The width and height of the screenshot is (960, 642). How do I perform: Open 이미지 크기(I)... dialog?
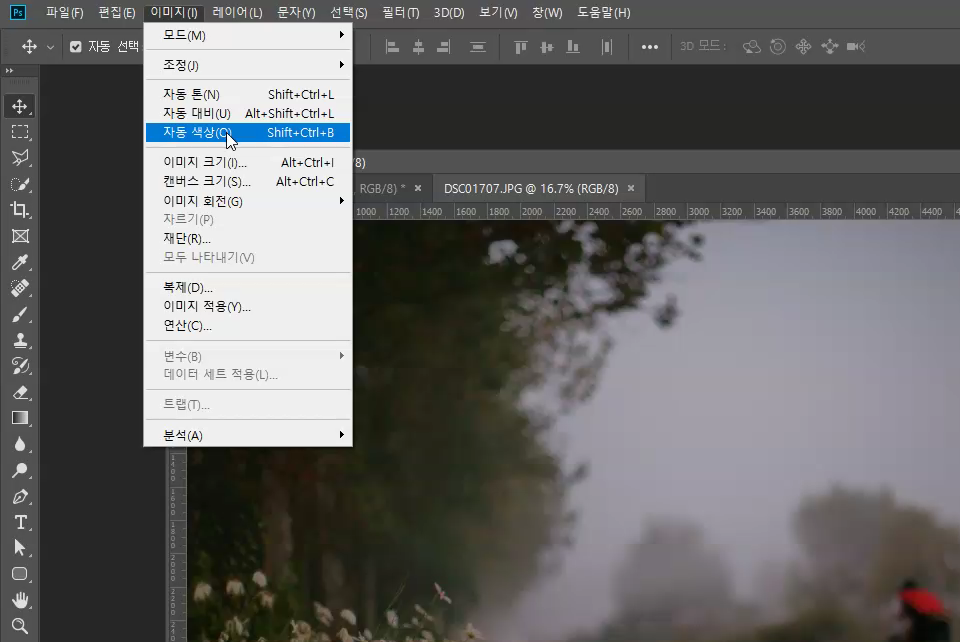pos(248,162)
